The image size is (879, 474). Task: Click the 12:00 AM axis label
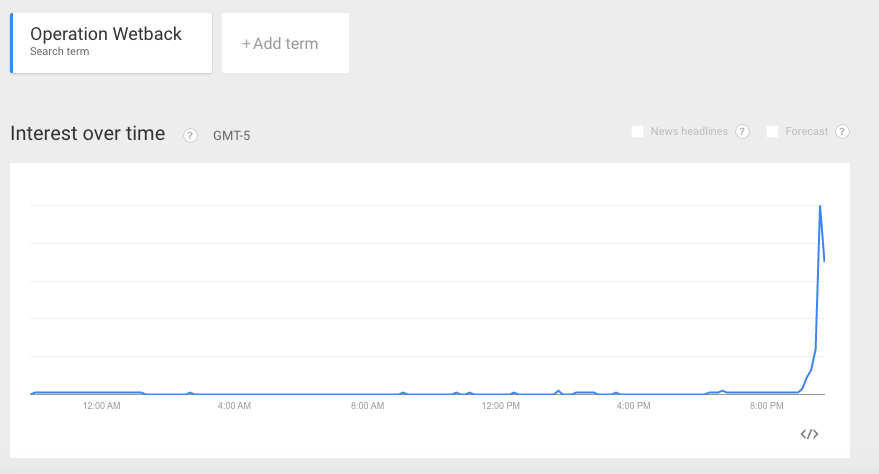pos(101,406)
